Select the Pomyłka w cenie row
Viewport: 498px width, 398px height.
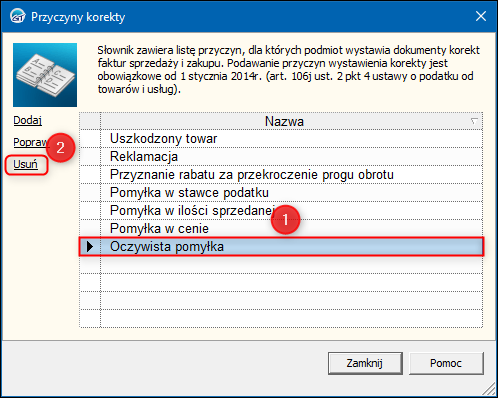[281, 229]
